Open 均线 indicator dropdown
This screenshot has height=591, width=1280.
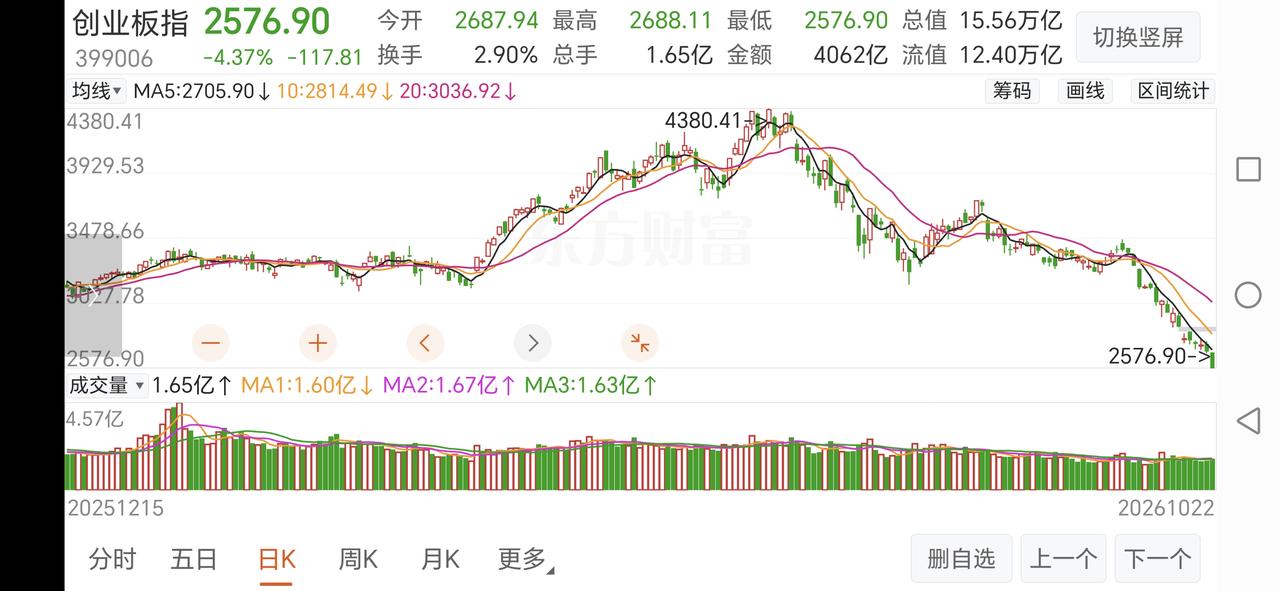pos(97,91)
